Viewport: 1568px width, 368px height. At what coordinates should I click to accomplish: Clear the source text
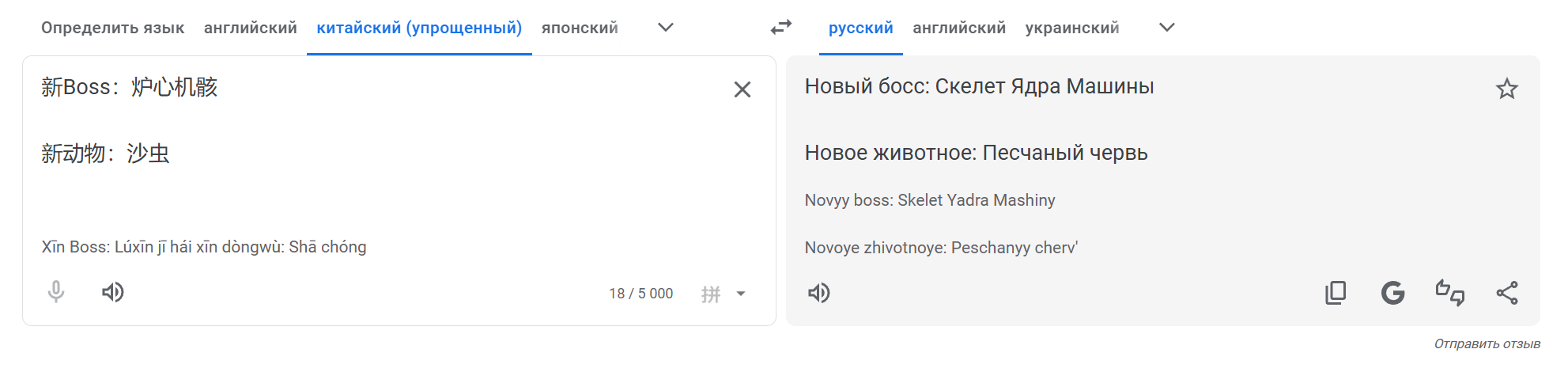742,89
